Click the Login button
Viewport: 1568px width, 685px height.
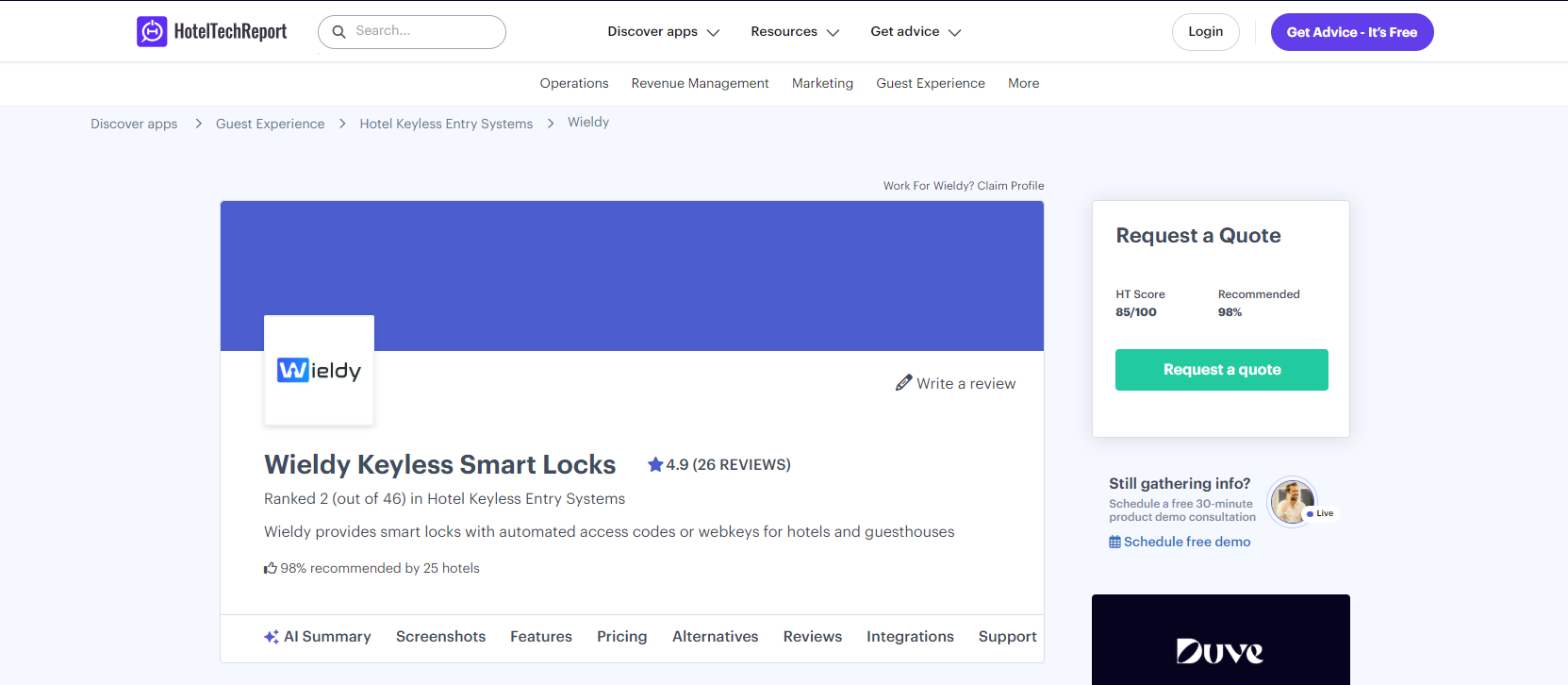(x=1206, y=32)
